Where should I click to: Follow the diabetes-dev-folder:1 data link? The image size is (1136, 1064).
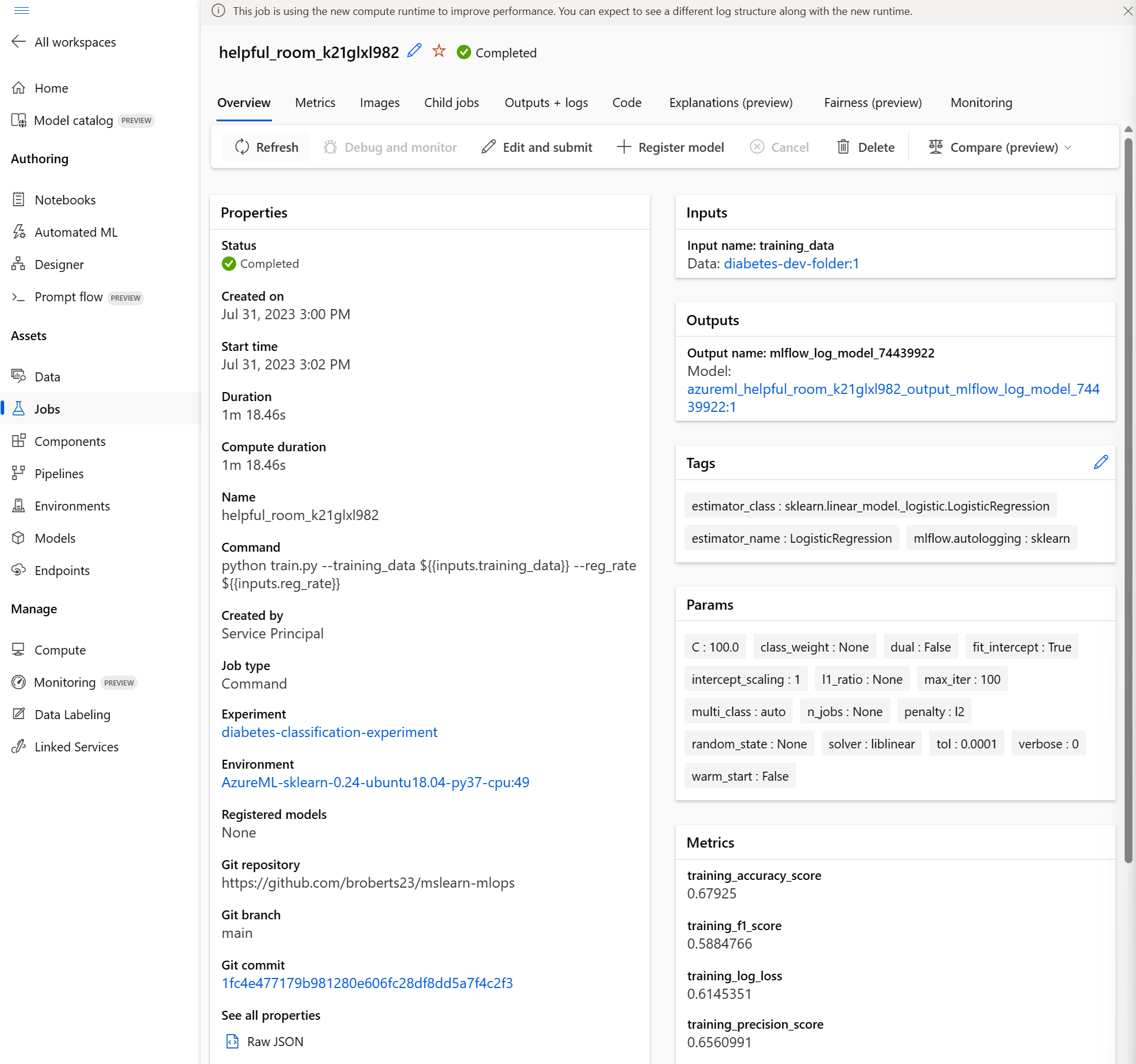(790, 263)
